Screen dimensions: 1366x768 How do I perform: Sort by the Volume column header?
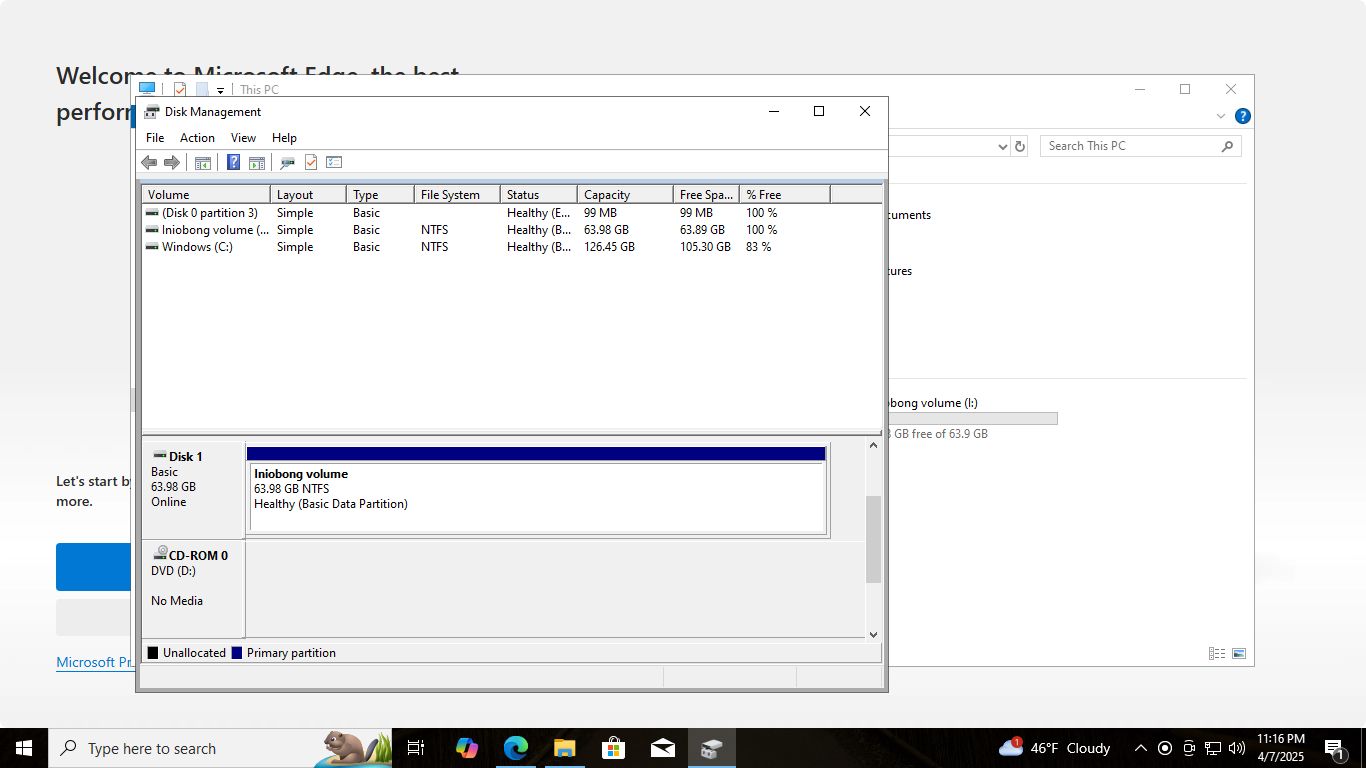(206, 195)
